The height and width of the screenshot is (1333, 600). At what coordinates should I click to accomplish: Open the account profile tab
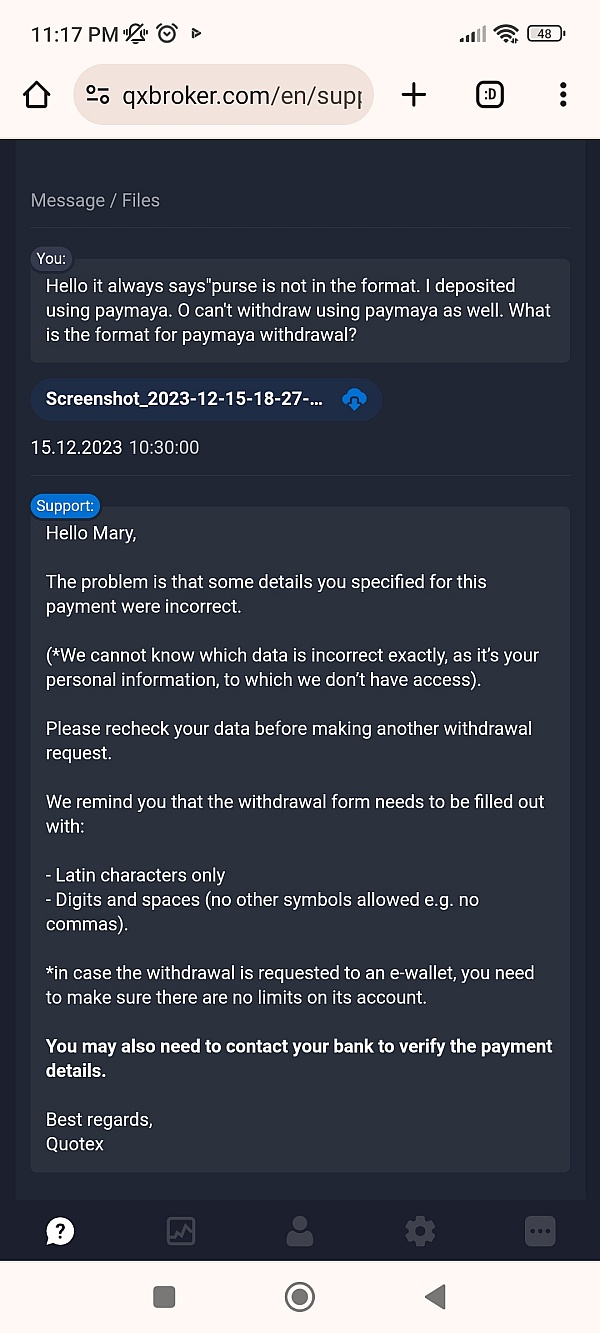pyautogui.click(x=300, y=1231)
